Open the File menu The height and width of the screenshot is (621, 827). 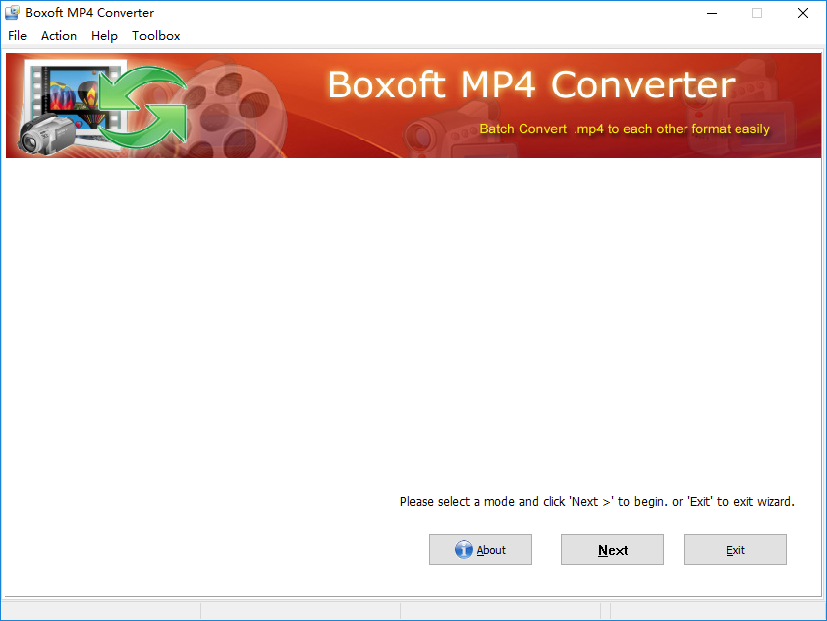[x=17, y=35]
